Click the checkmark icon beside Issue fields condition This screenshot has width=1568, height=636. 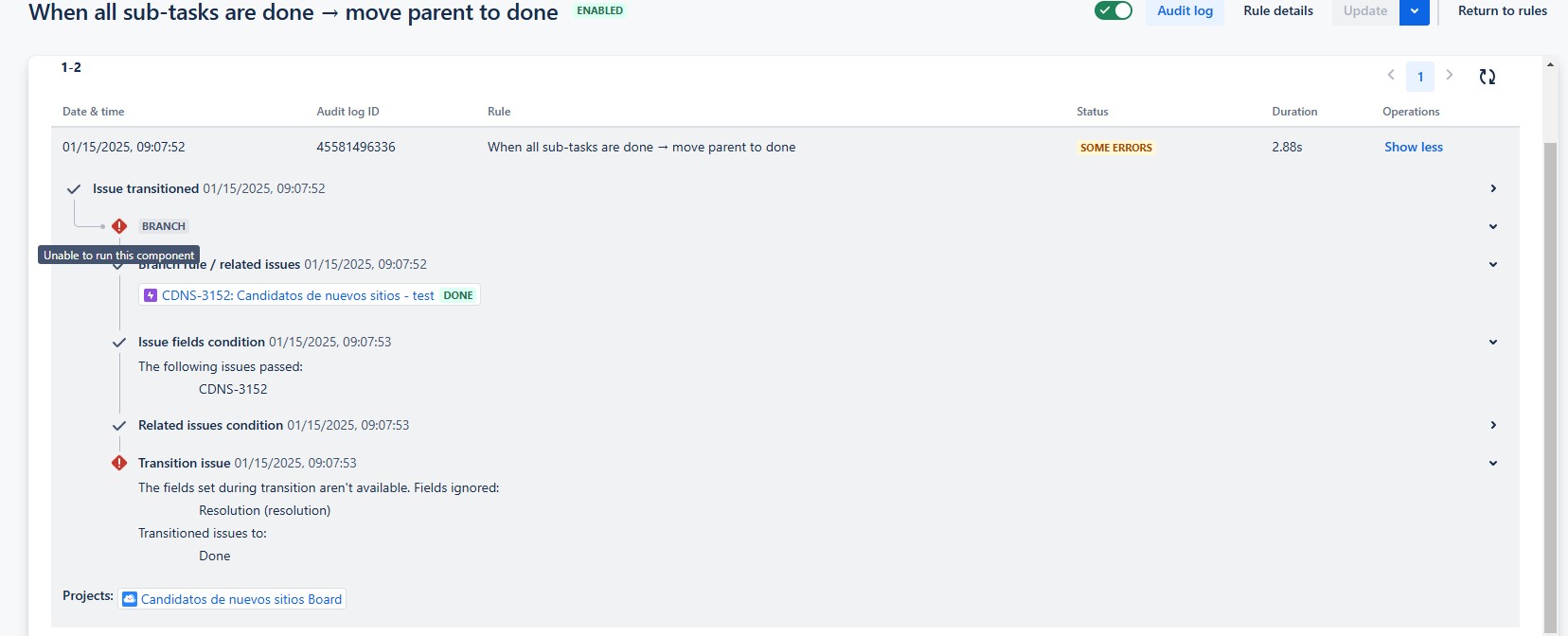119,343
